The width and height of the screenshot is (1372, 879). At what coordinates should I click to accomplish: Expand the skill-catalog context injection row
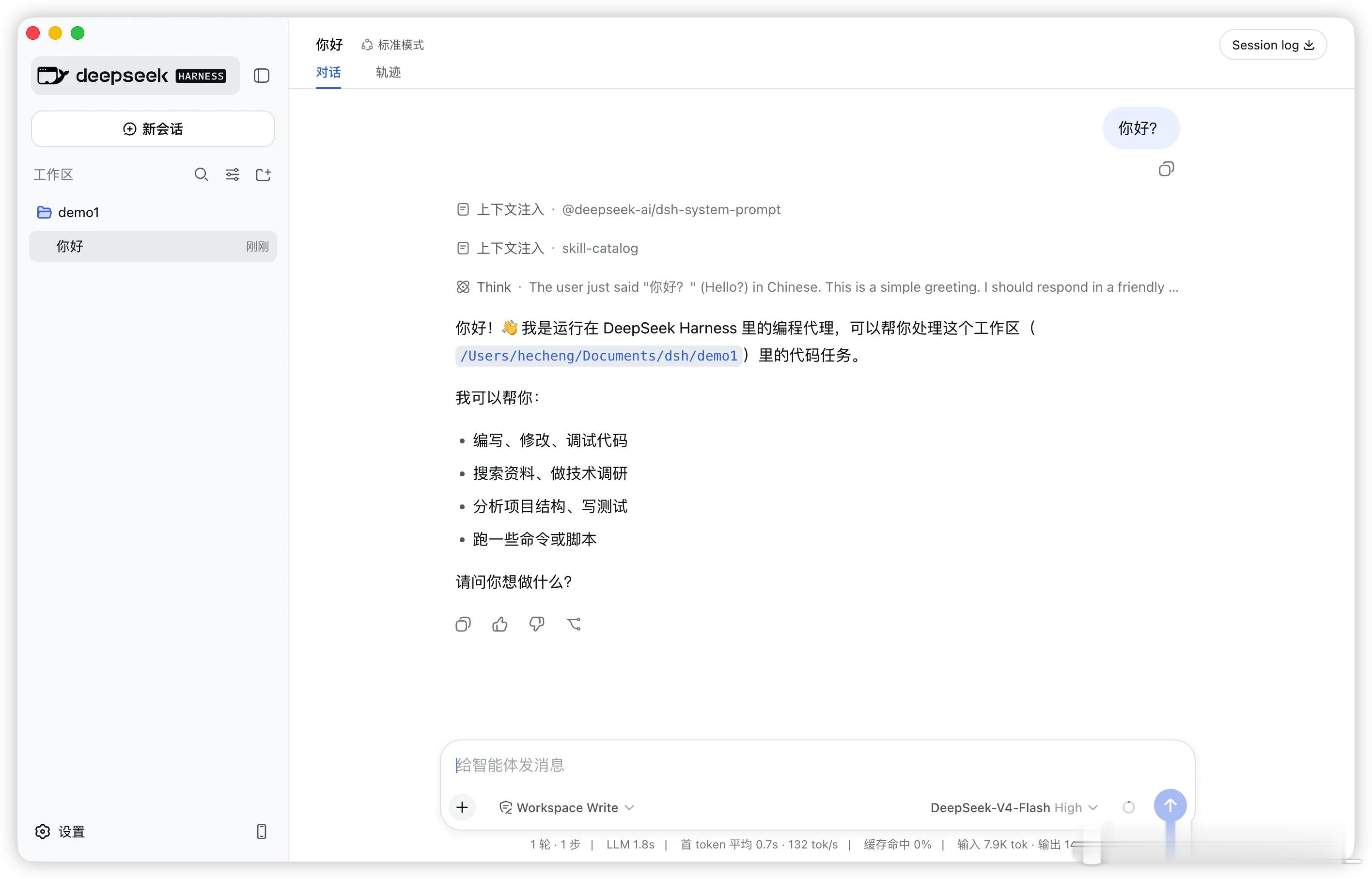tap(547, 248)
